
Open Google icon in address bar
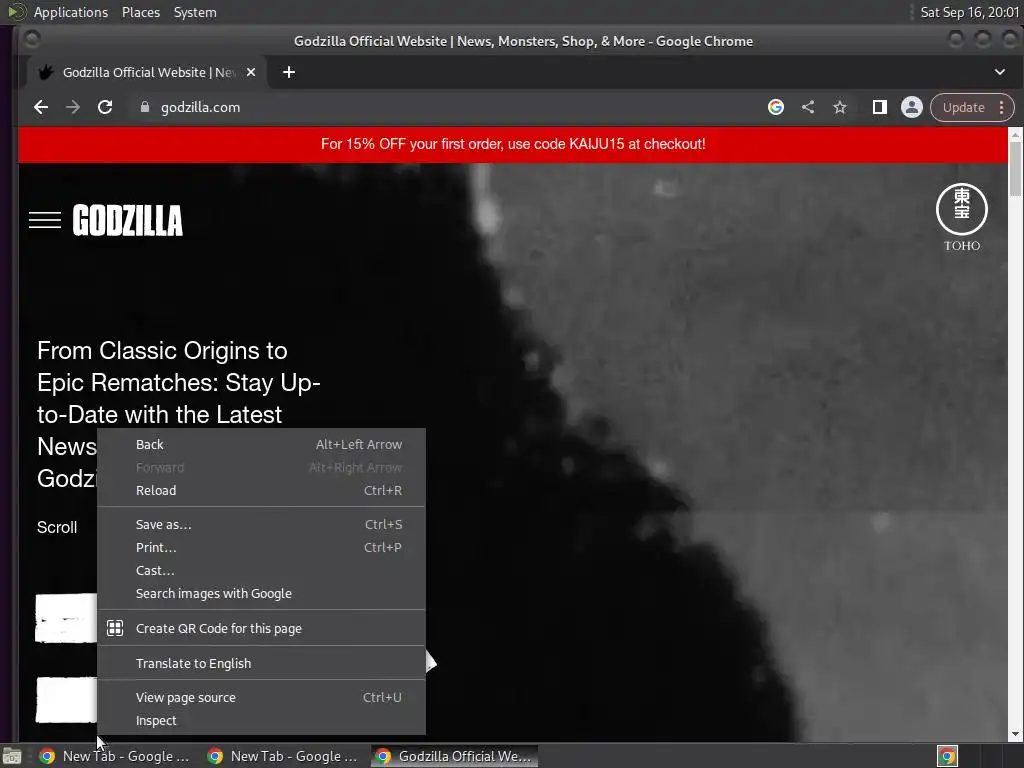click(x=776, y=107)
